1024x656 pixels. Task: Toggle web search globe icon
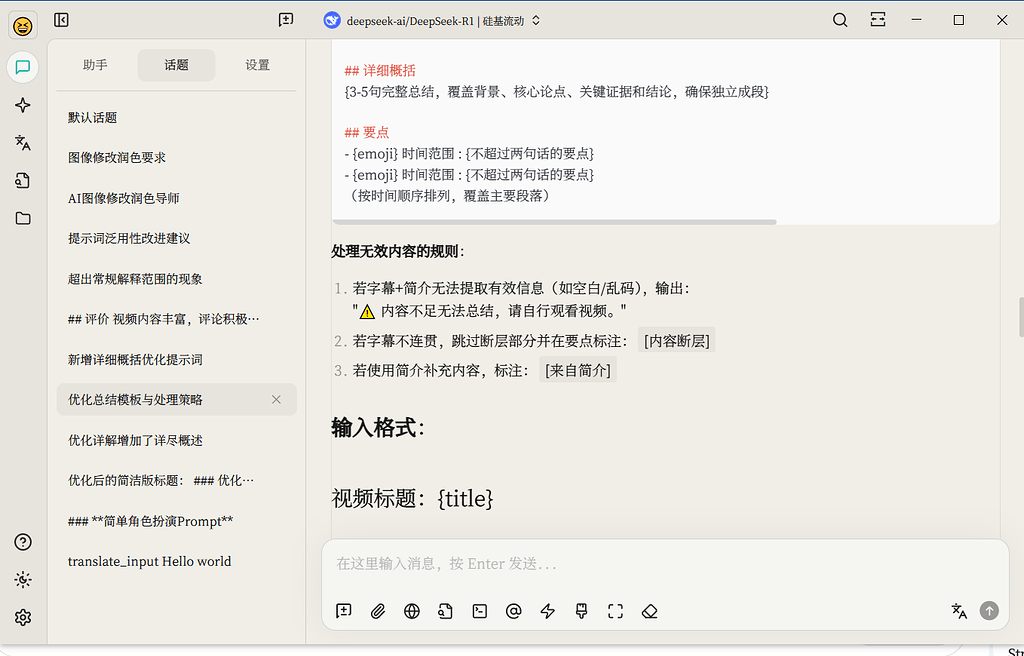pyautogui.click(x=411, y=611)
